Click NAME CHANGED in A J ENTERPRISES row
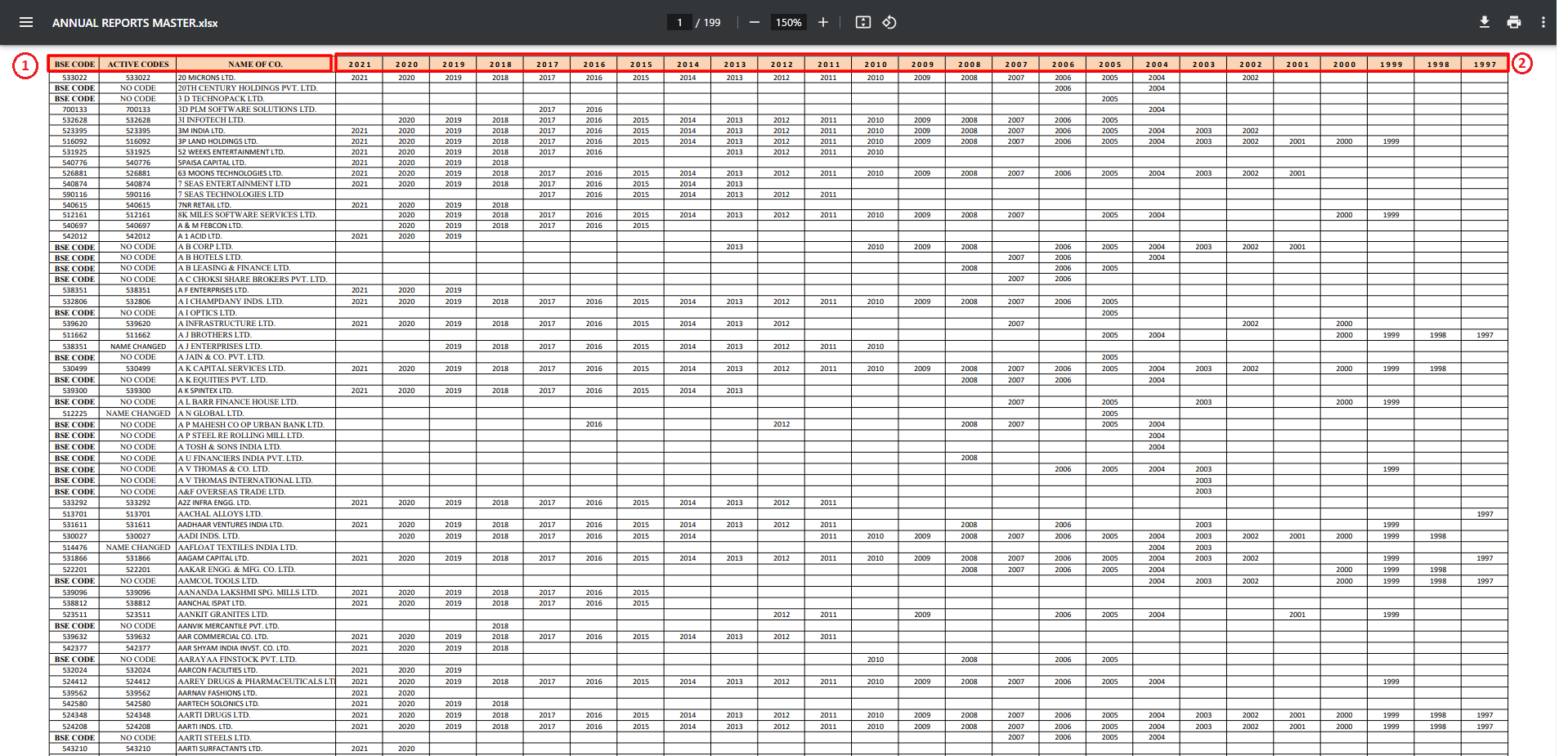 (x=138, y=347)
